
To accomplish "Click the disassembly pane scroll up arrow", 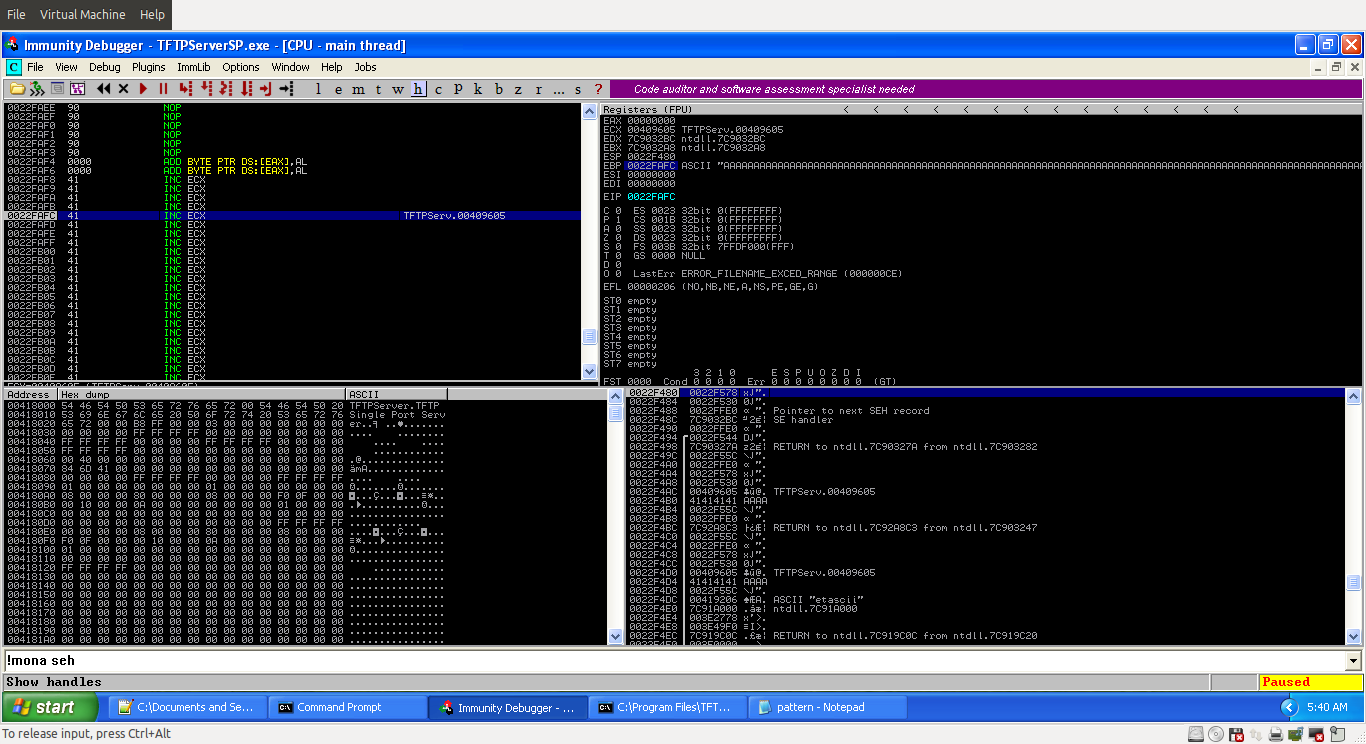I will point(590,111).
